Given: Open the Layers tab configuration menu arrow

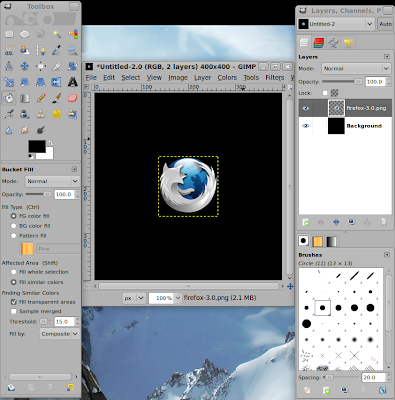Looking at the screenshot, I should 387,57.
